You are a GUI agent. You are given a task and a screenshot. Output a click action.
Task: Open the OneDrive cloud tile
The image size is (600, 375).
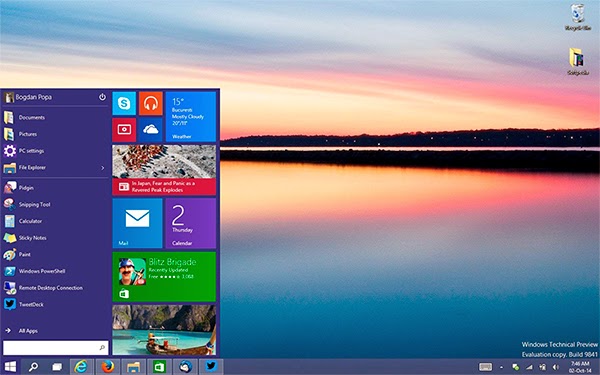(151, 130)
